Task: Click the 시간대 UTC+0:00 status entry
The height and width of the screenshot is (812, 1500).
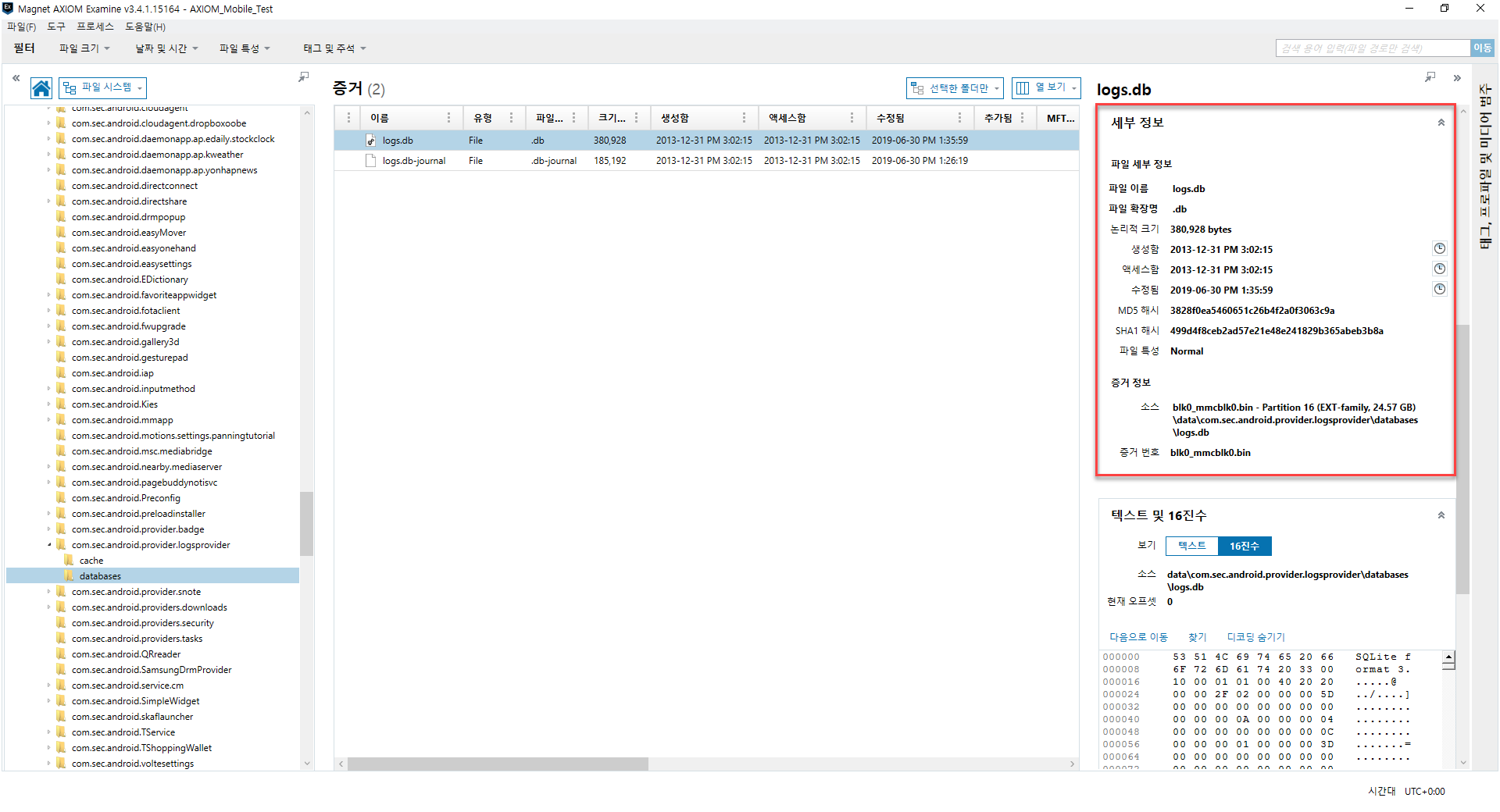Action: 1406,791
